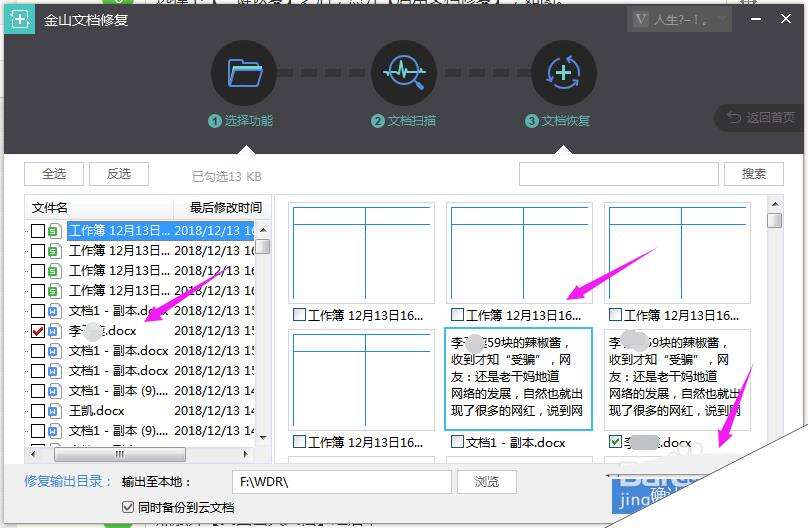Focus the search input field
Screen dimensions: 808x528
point(618,174)
